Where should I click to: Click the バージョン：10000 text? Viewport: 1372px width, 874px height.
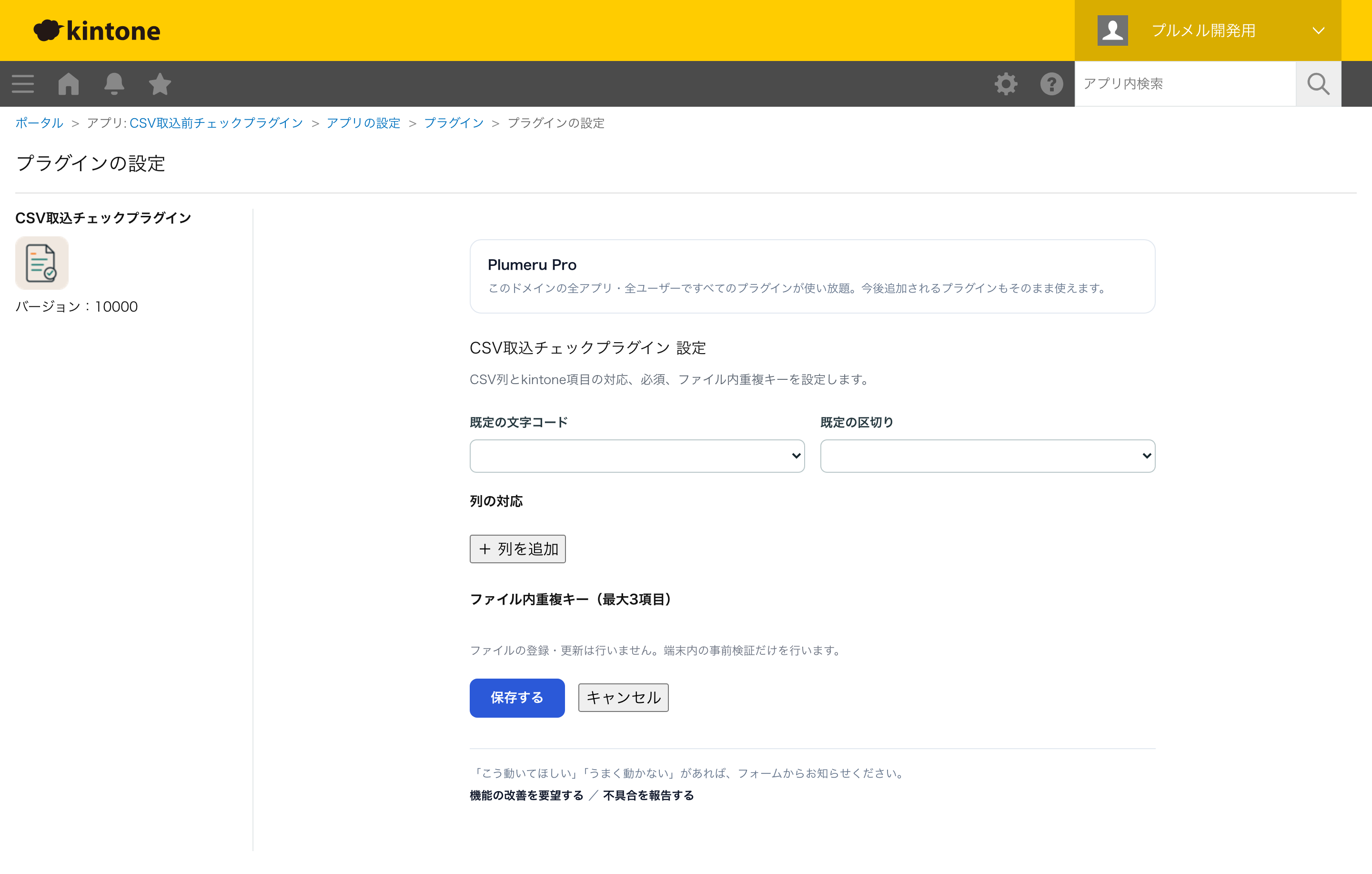[76, 306]
